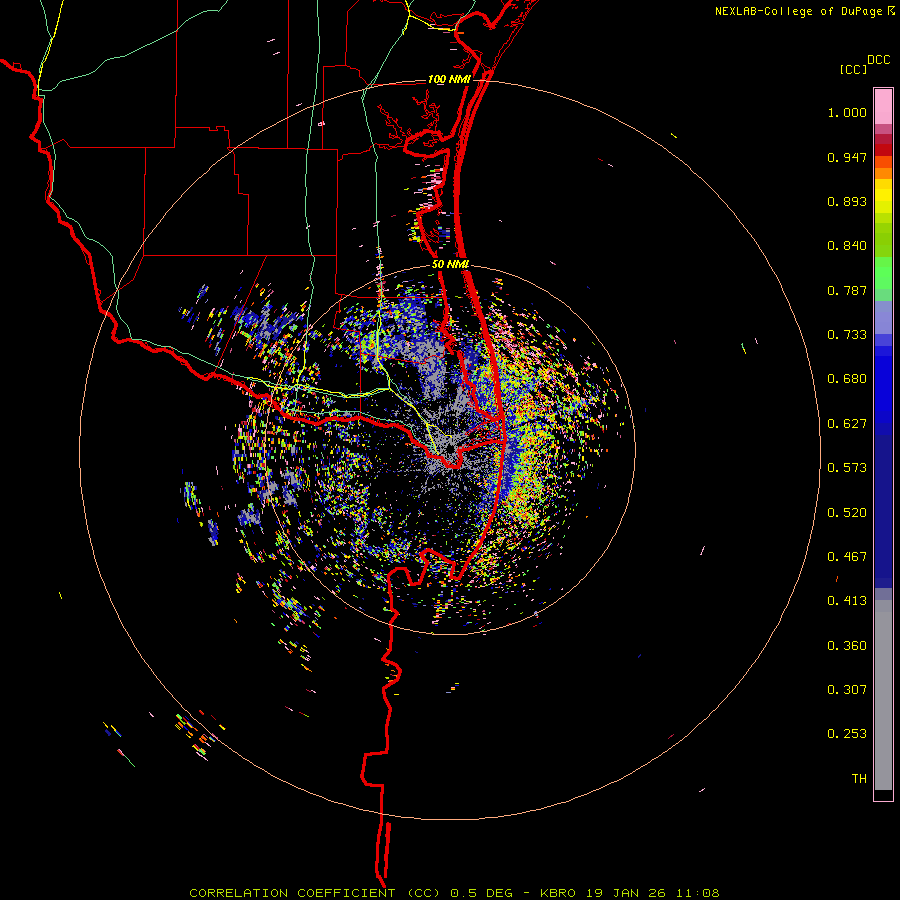Click the 50 NMI range ring label
900x900 pixels.
click(451, 264)
